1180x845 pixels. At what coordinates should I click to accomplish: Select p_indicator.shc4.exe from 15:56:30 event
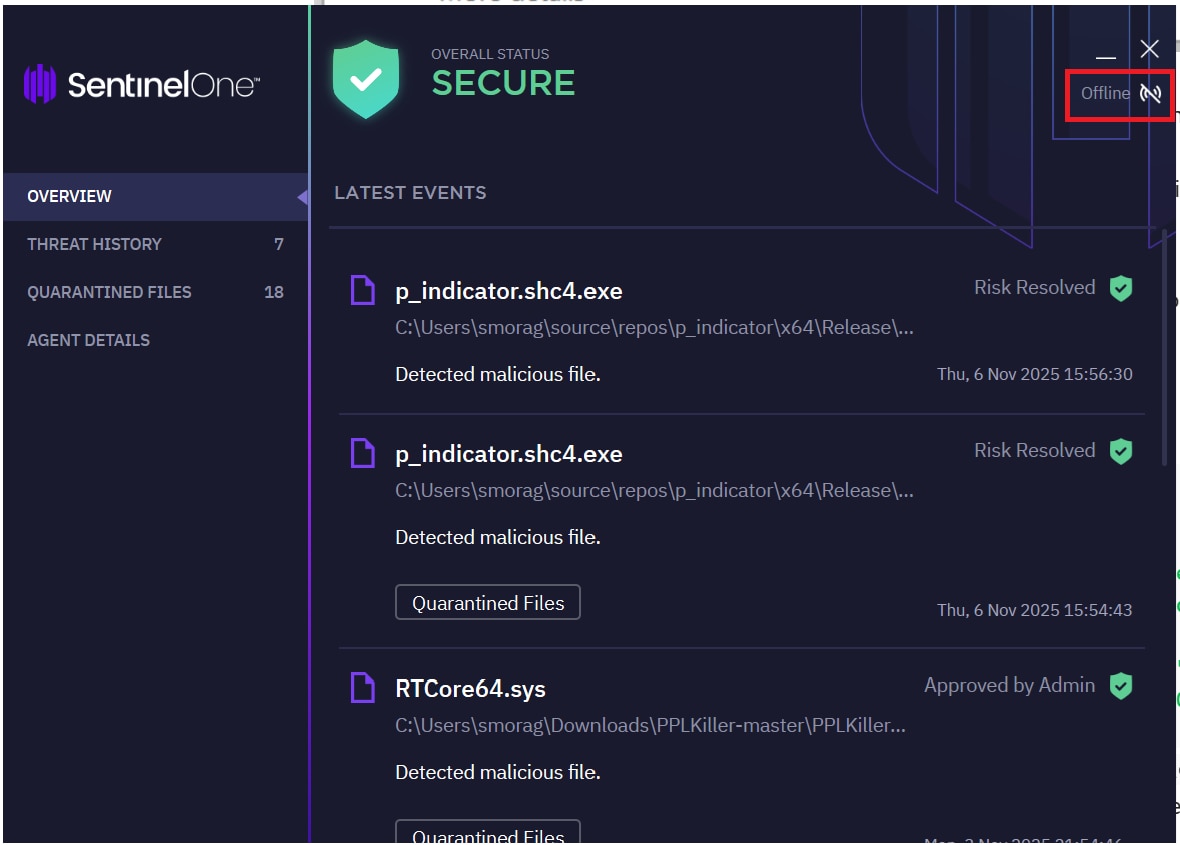[x=509, y=291]
